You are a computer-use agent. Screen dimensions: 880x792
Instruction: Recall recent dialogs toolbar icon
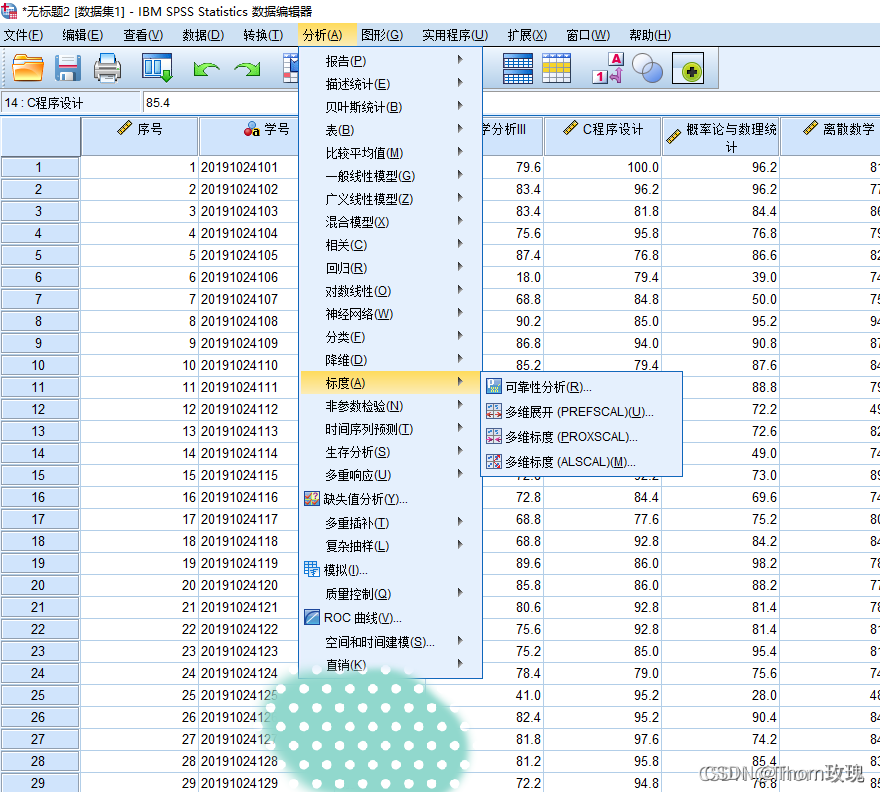pos(157,68)
